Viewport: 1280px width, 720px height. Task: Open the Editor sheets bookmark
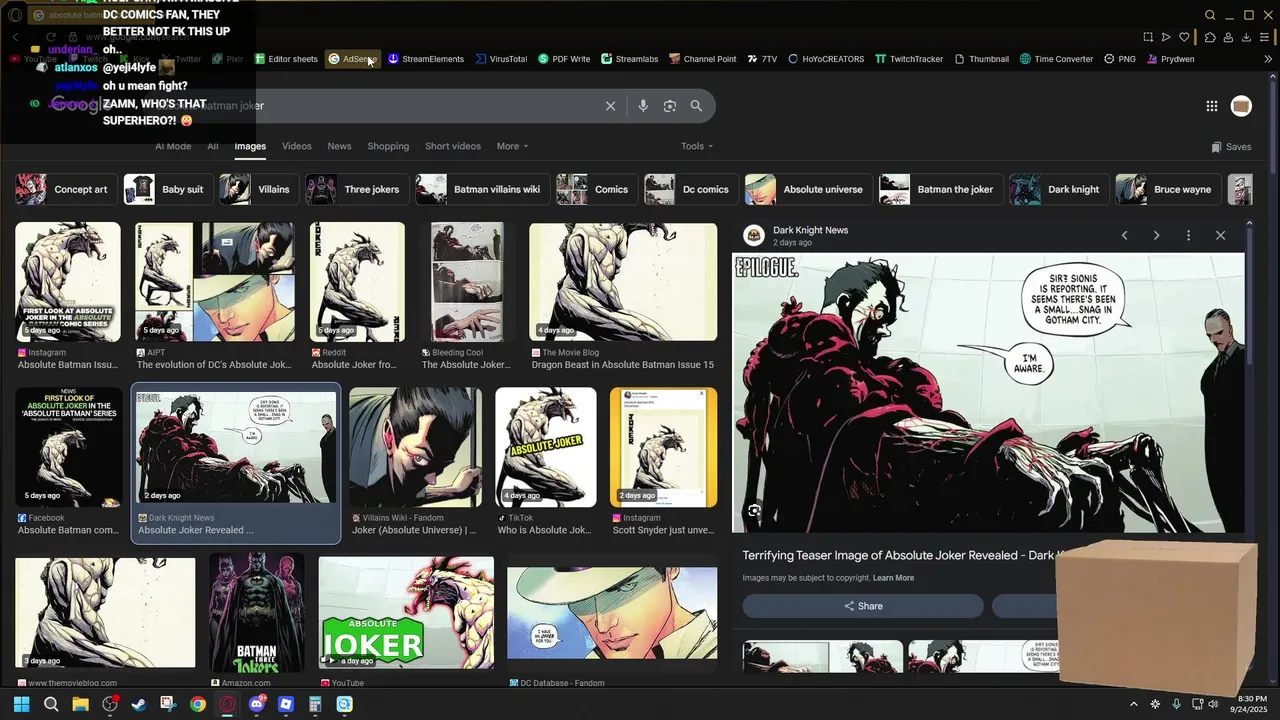[286, 59]
